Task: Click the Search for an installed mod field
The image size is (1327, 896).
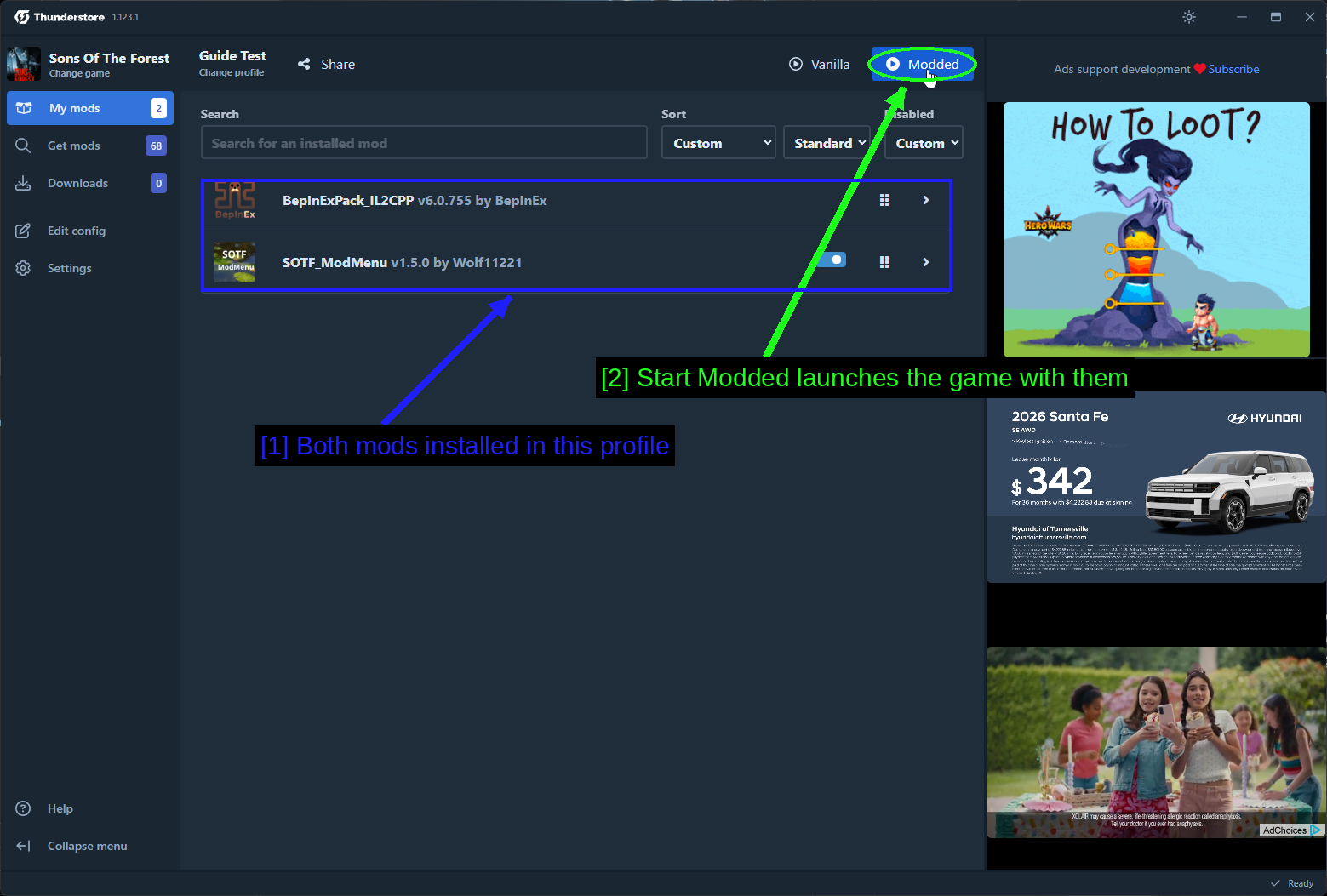Action: tap(424, 143)
